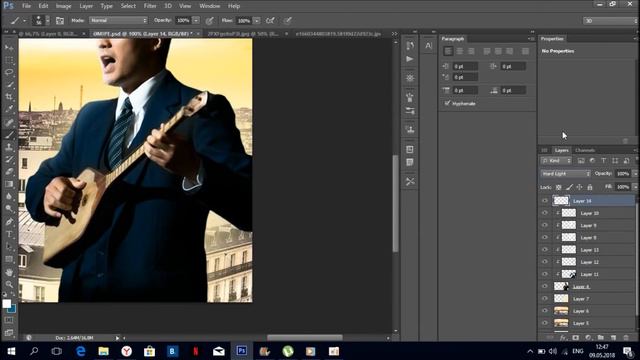The height and width of the screenshot is (360, 640).
Task: Toggle lock all (padlock) in Layers panel
Action: [590, 187]
